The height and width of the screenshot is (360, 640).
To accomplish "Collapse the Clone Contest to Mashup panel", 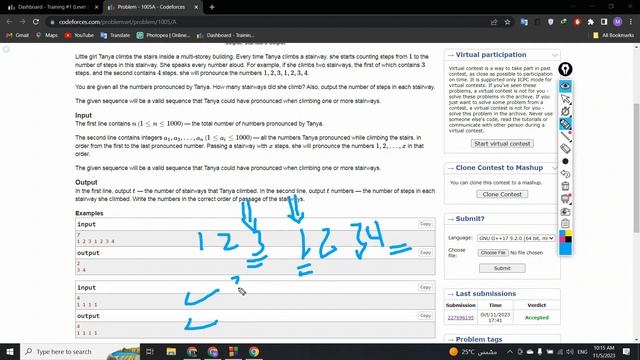I will pyautogui.click(x=555, y=168).
